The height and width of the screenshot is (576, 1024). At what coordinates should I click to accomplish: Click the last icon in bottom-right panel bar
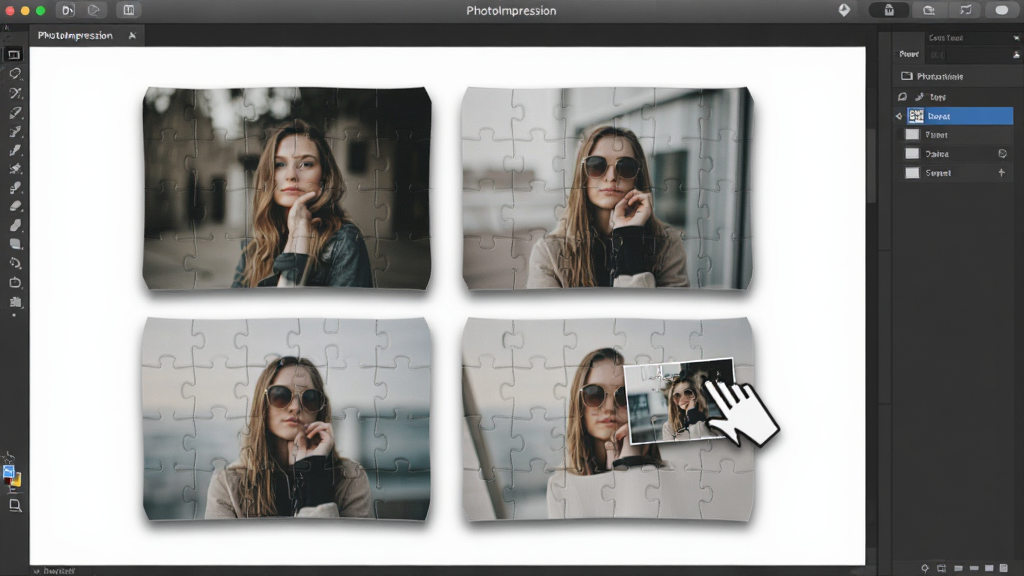click(1004, 568)
